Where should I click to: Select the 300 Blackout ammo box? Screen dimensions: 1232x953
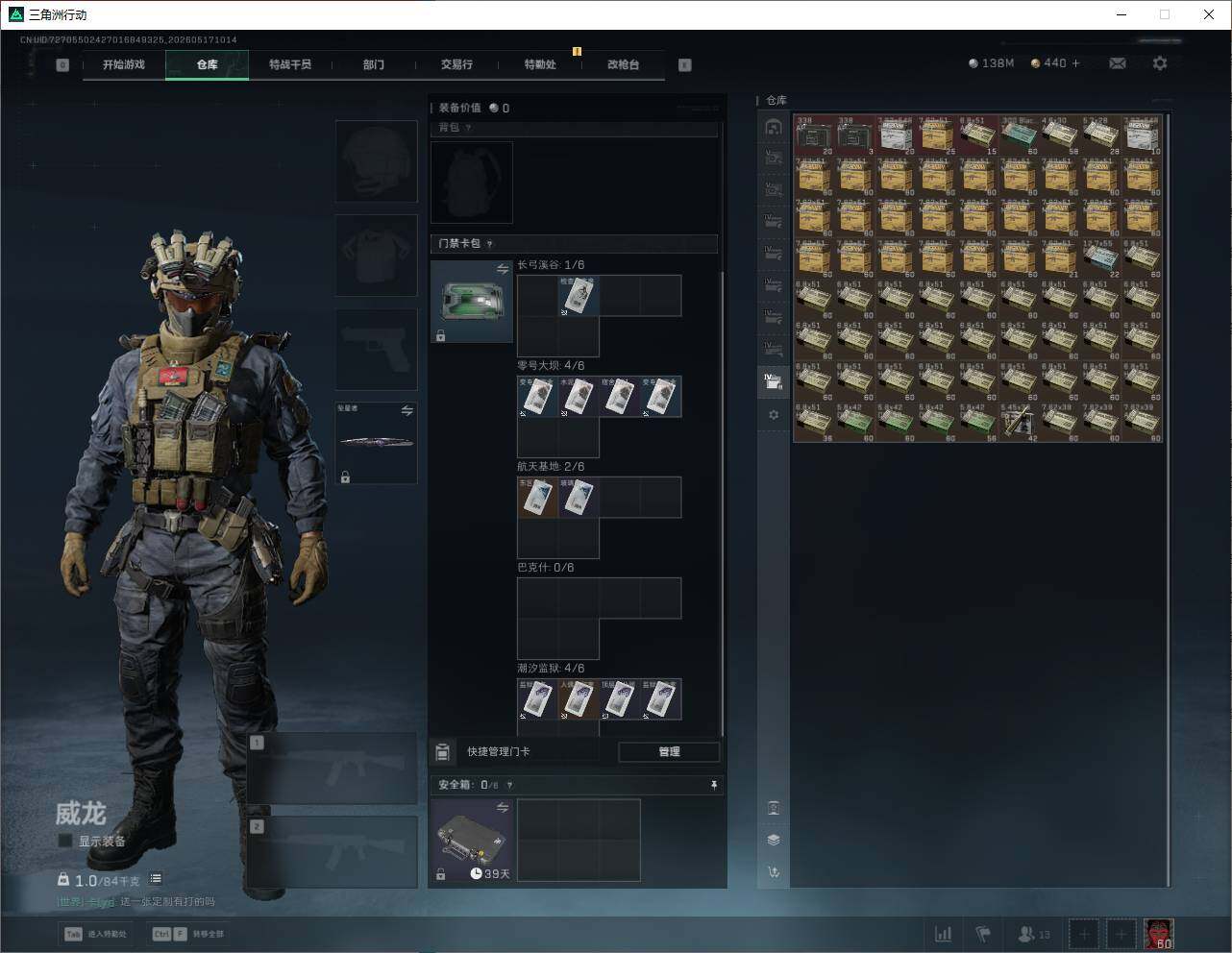pyautogui.click(x=1020, y=134)
